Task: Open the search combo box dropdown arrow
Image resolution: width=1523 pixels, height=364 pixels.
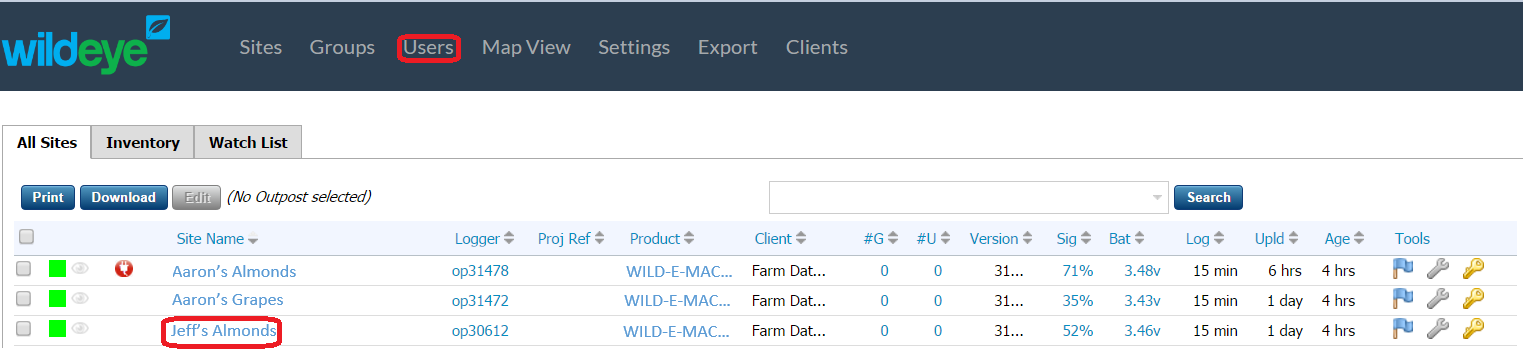Action: [1158, 197]
